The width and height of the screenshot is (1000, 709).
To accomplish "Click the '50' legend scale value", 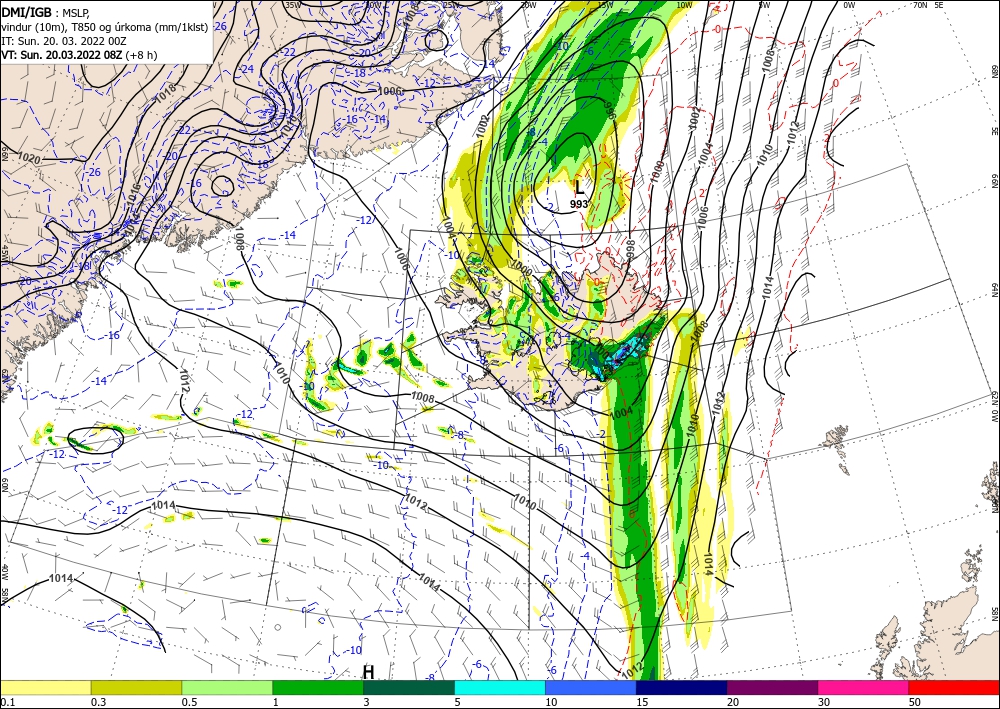I will tap(915, 702).
